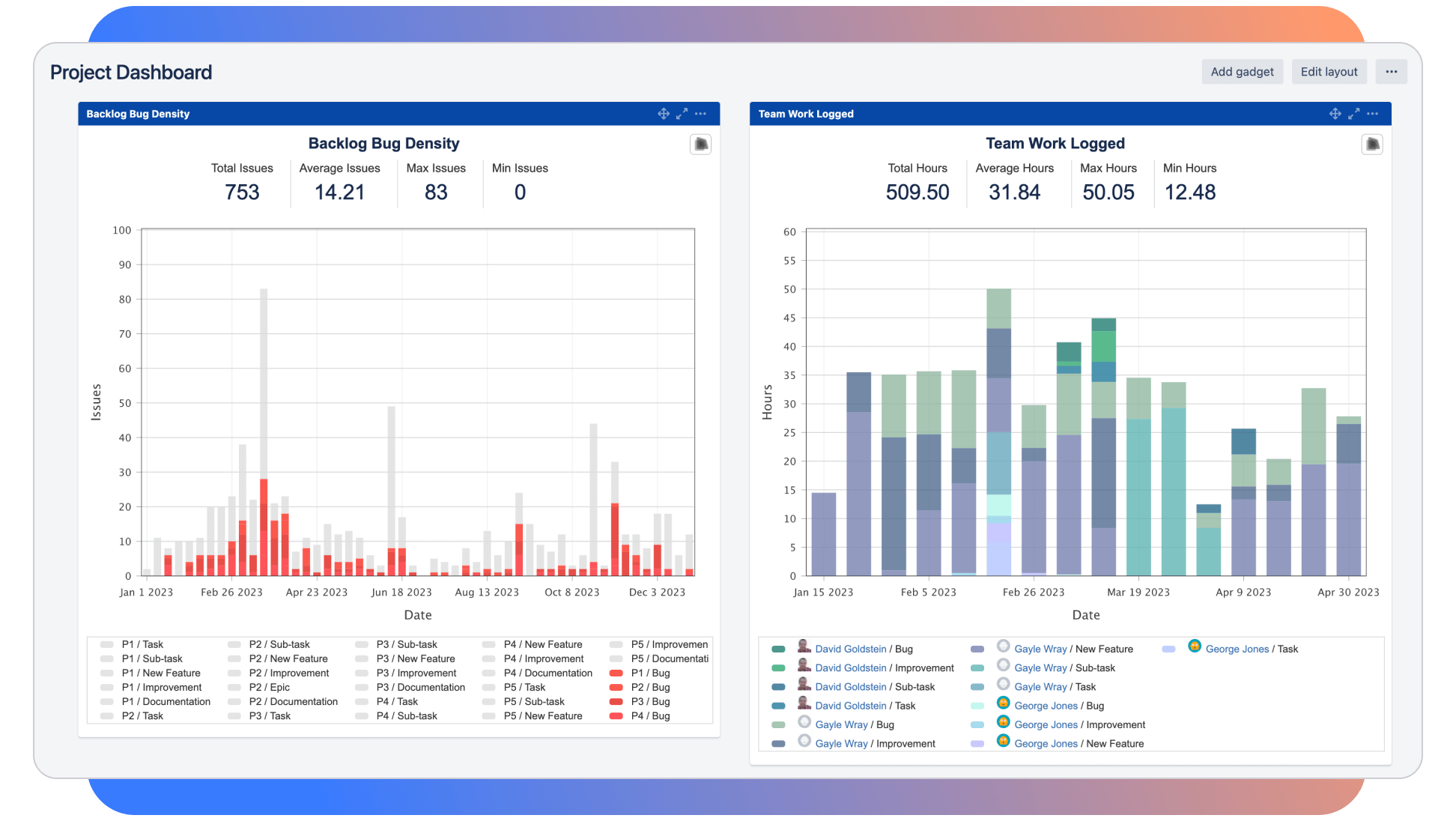The width and height of the screenshot is (1456, 839).
Task: Click the 50-hour bar in Team Work Logged
Action: pos(998,432)
